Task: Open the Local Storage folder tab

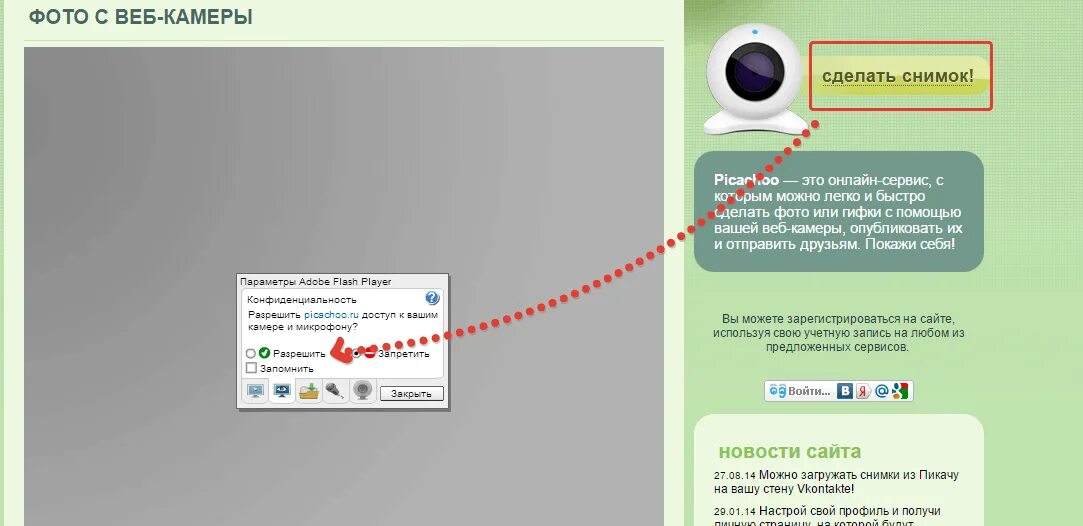Action: 309,391
